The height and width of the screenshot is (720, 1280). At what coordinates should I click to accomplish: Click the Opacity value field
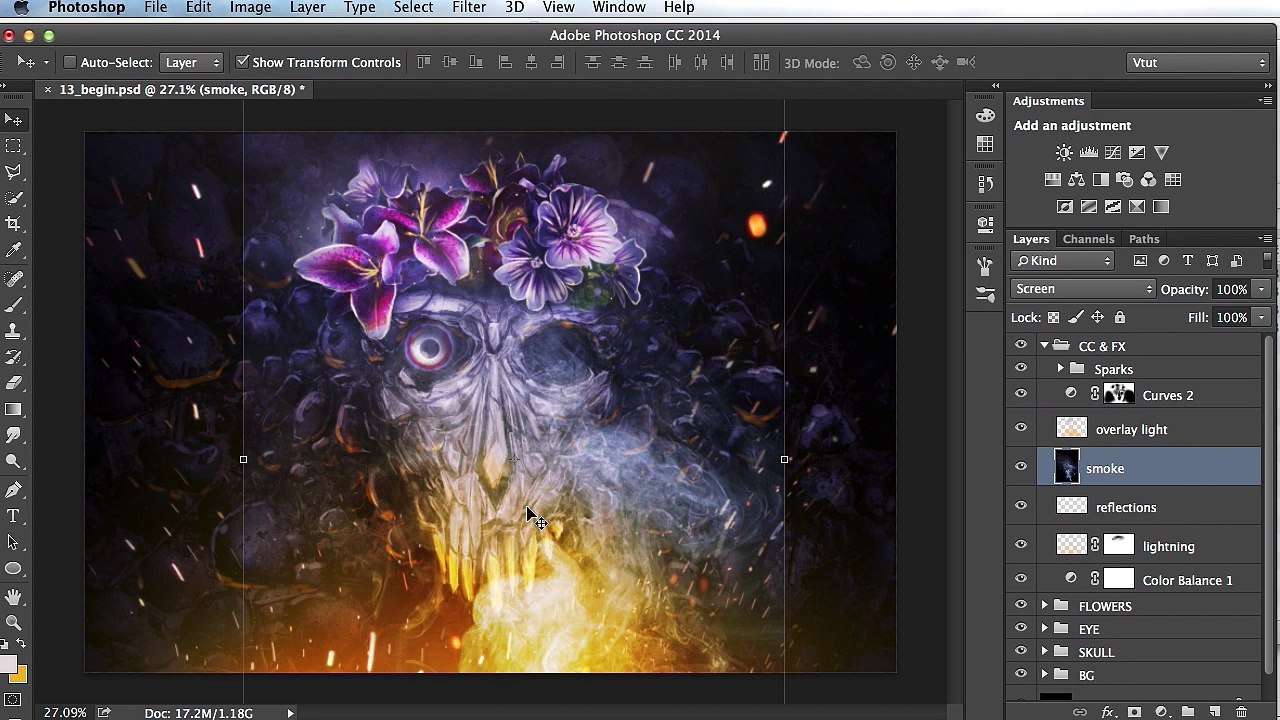(1232, 289)
